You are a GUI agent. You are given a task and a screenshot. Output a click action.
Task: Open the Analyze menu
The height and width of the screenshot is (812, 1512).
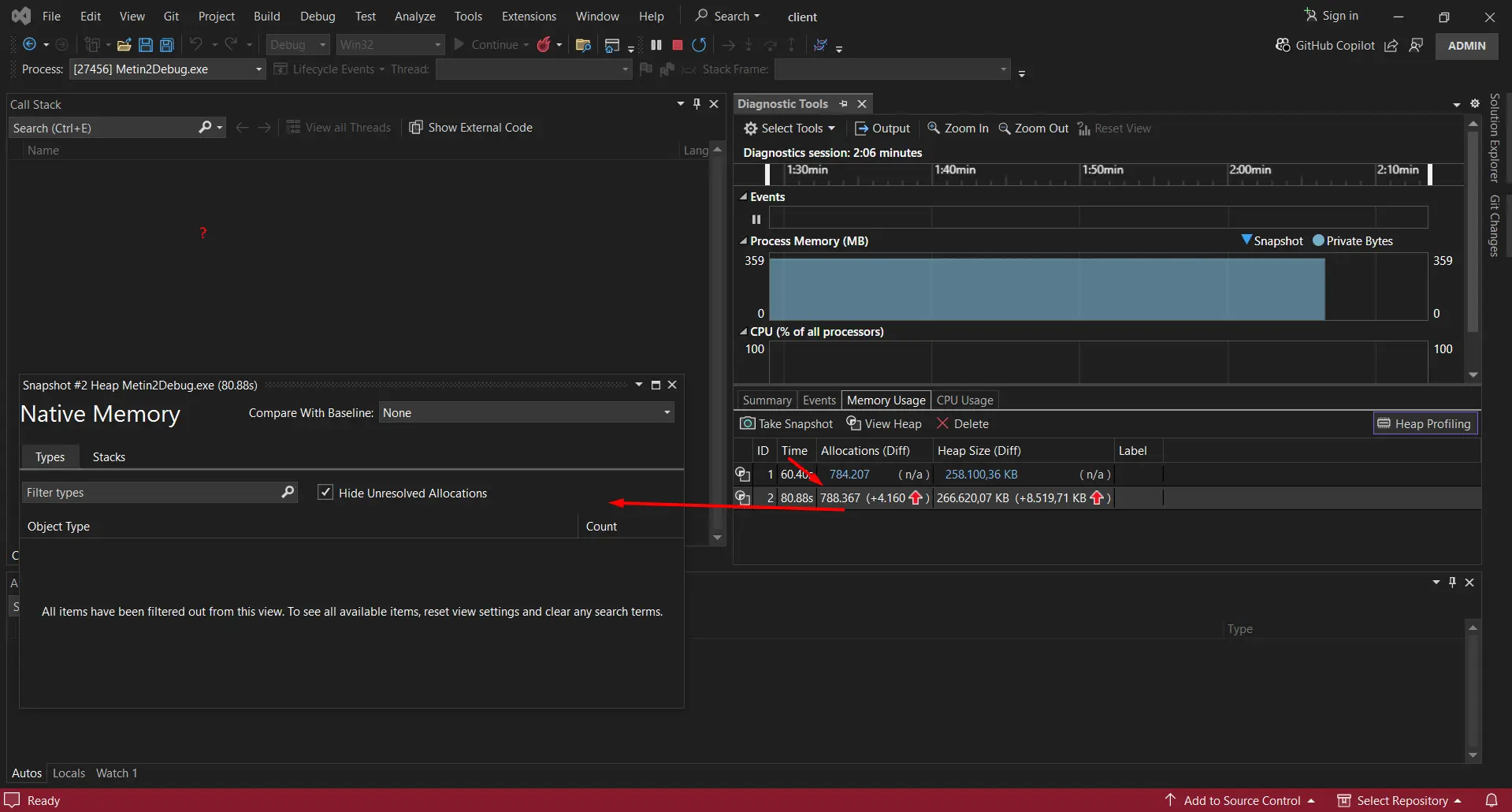414,16
